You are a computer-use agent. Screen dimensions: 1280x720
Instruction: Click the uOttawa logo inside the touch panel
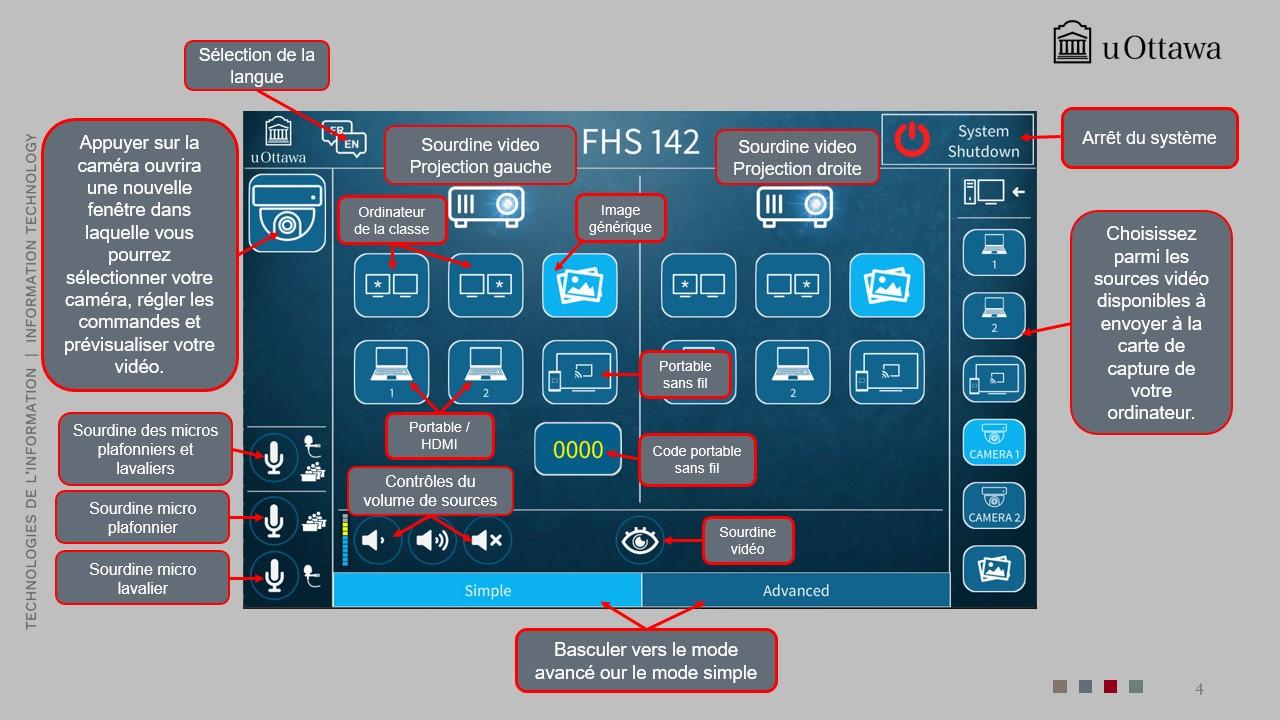coord(278,139)
